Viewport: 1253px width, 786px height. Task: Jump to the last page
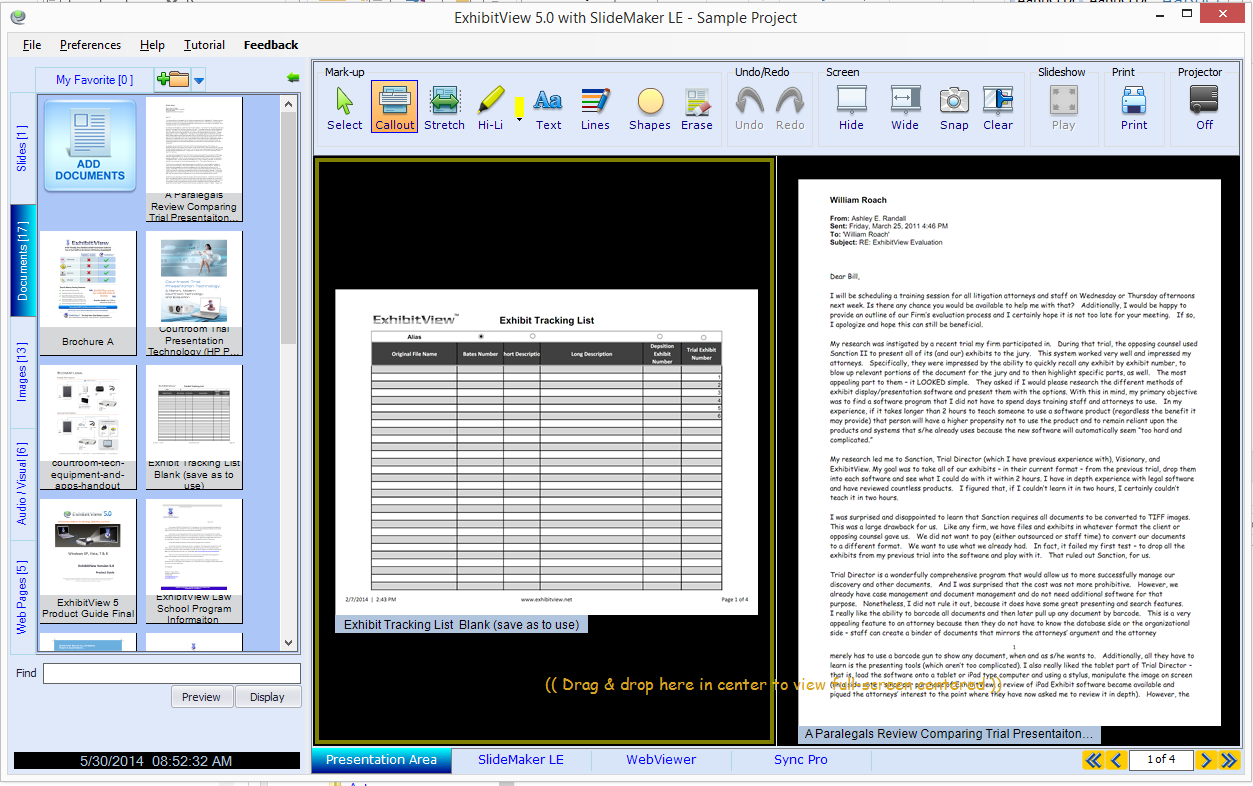1229,760
